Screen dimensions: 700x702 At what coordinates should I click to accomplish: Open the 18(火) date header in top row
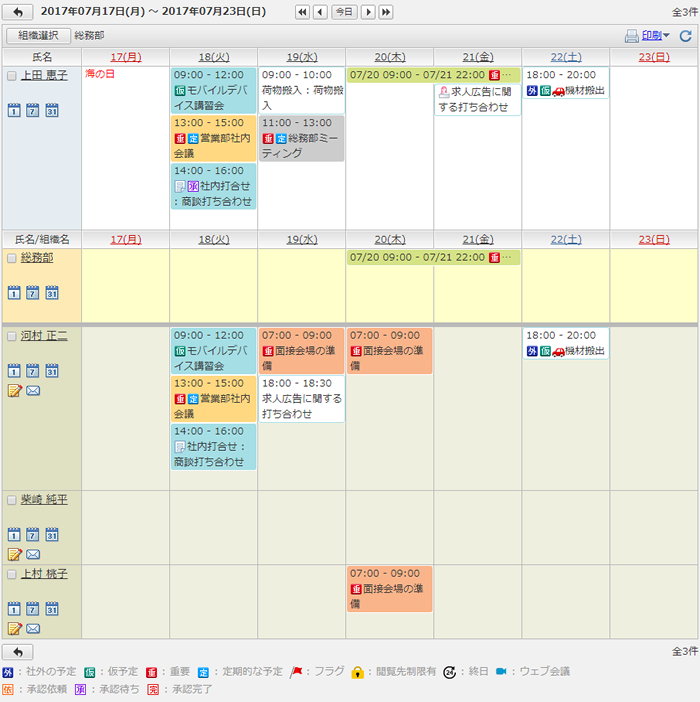(x=213, y=57)
